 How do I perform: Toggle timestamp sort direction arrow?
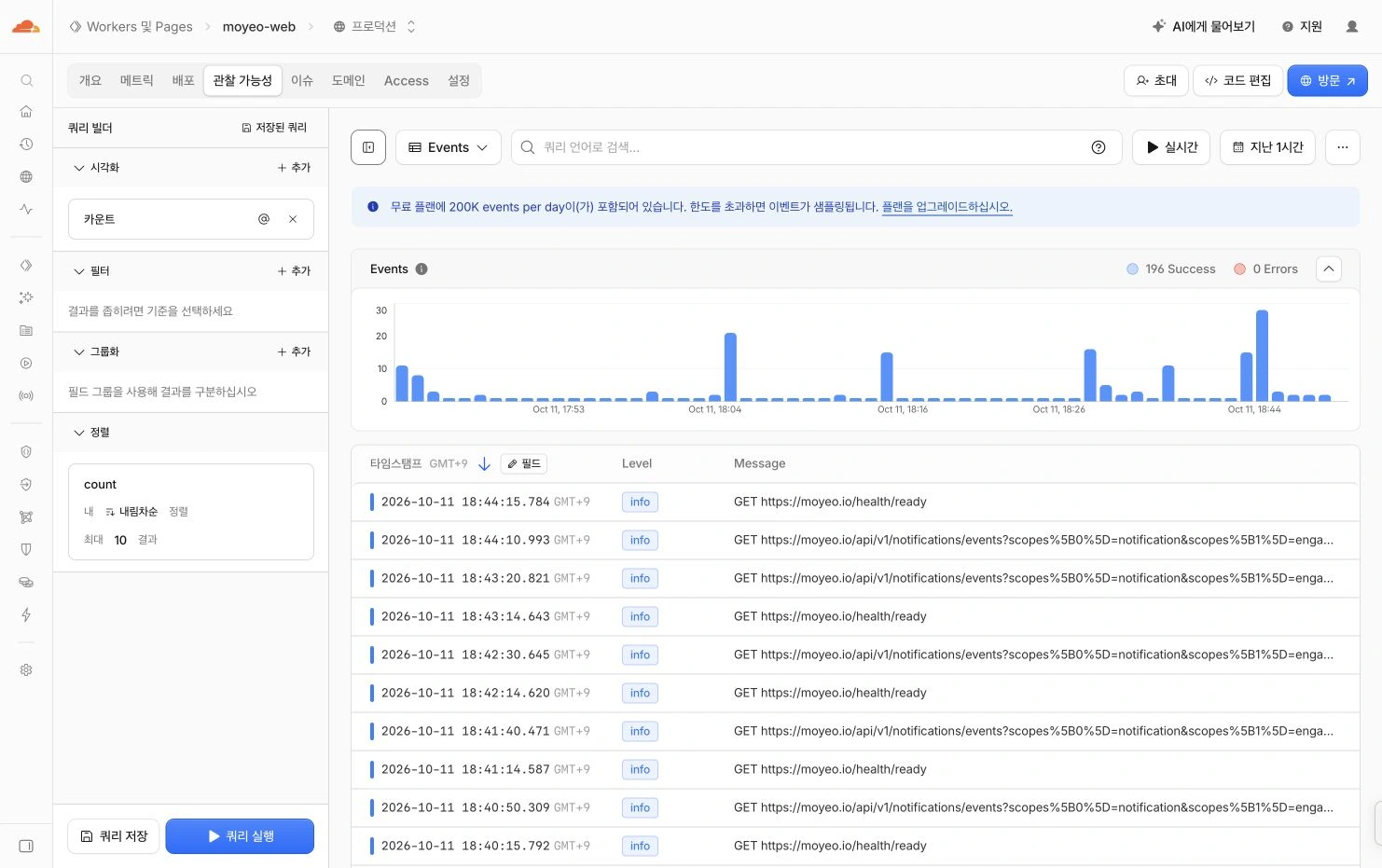click(x=484, y=463)
